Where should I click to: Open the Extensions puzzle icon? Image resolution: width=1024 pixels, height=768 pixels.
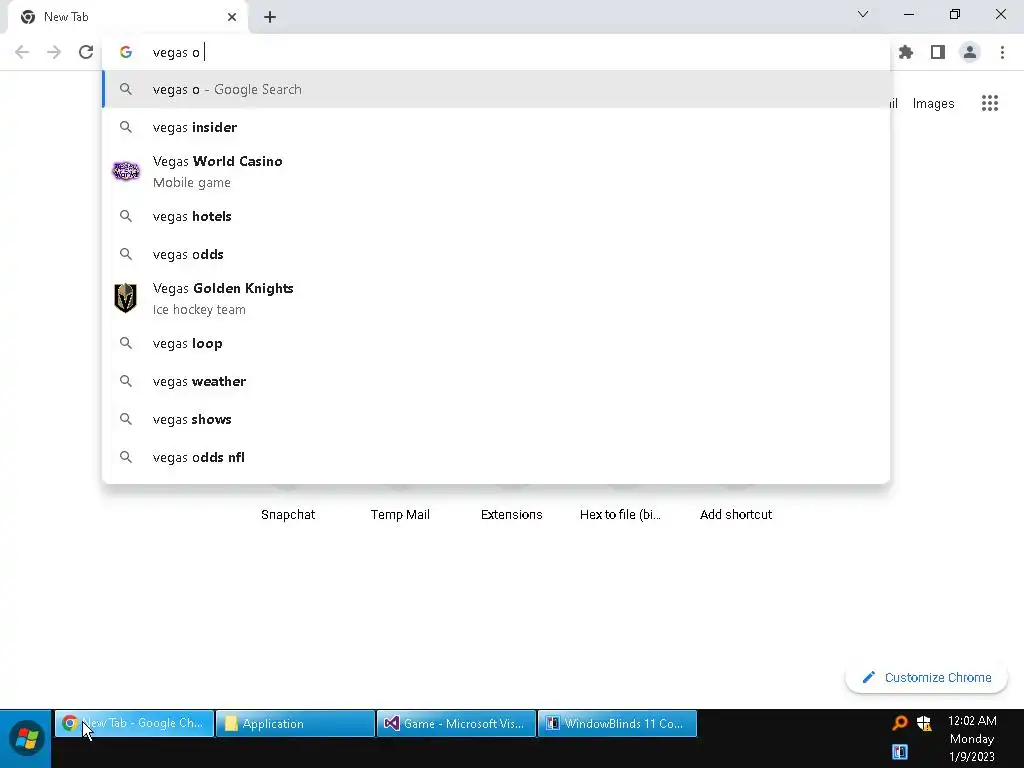pos(906,52)
